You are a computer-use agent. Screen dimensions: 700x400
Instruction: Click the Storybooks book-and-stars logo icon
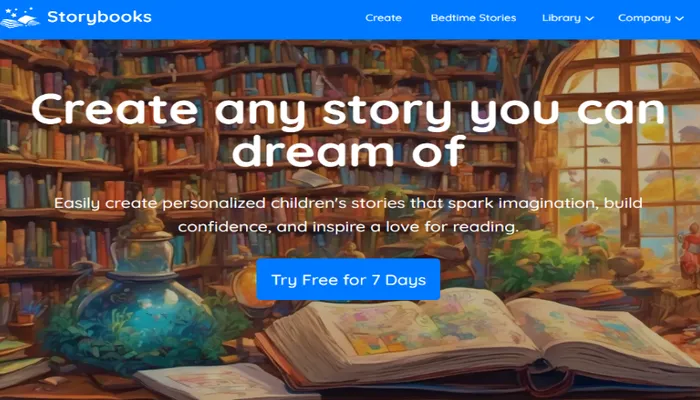(20, 17)
